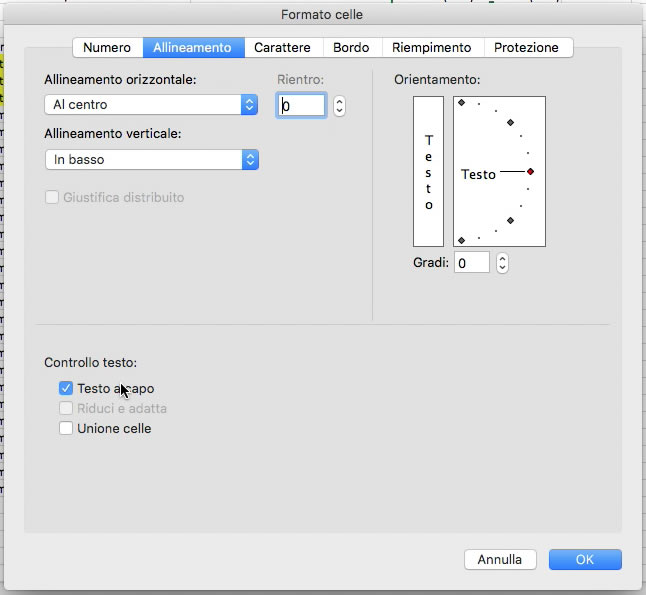The image size is (646, 595).
Task: Select the Allineamento tab
Action: [192, 48]
